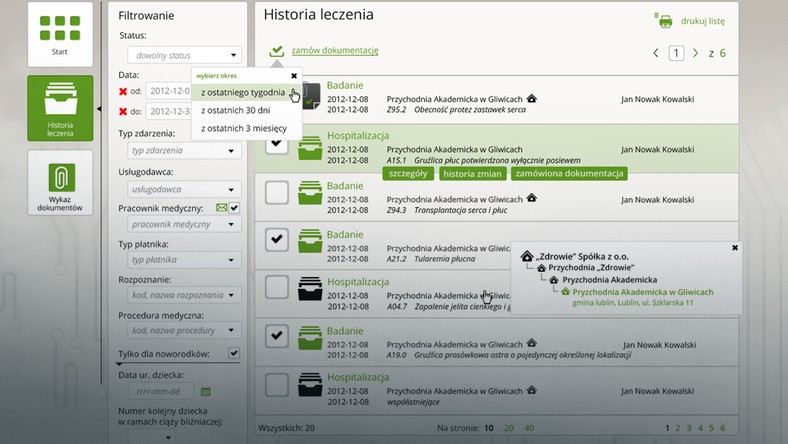Check the Z94.3 Badanie row checkbox
788x444 pixels.
277,193
